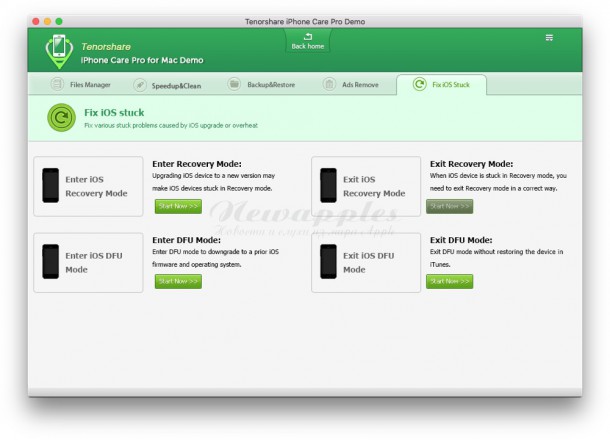Open the Backup&Restore tab
The image size is (610, 440).
261,84
